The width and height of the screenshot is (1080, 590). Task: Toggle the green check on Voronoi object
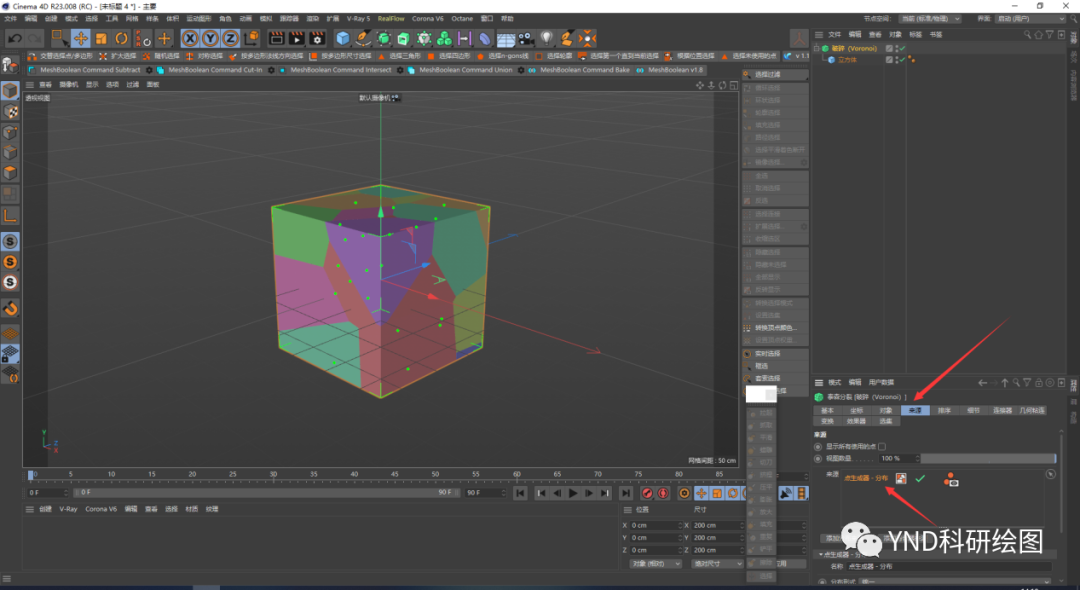pyautogui.click(x=902, y=49)
